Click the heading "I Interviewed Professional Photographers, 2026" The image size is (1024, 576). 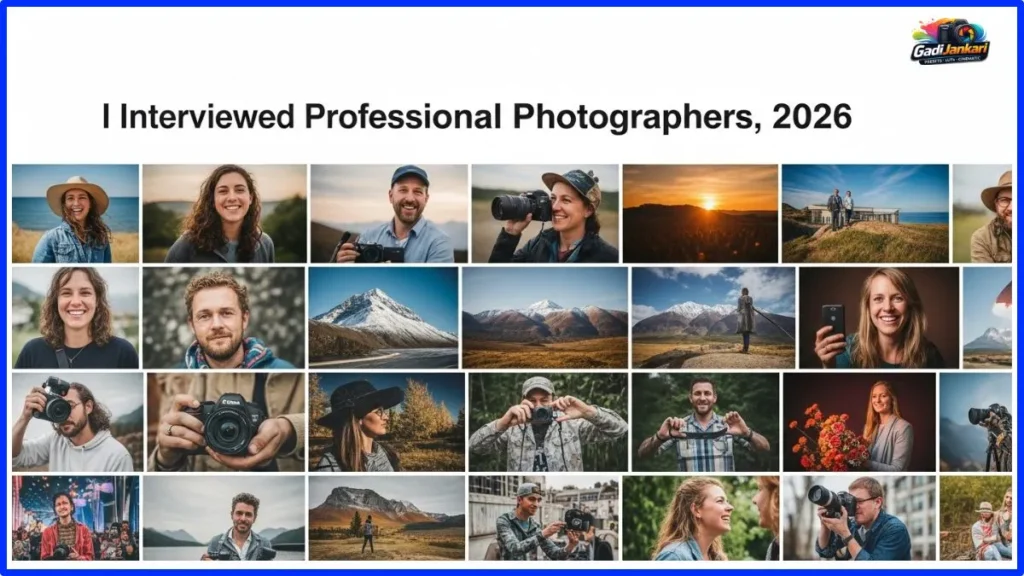[477, 117]
